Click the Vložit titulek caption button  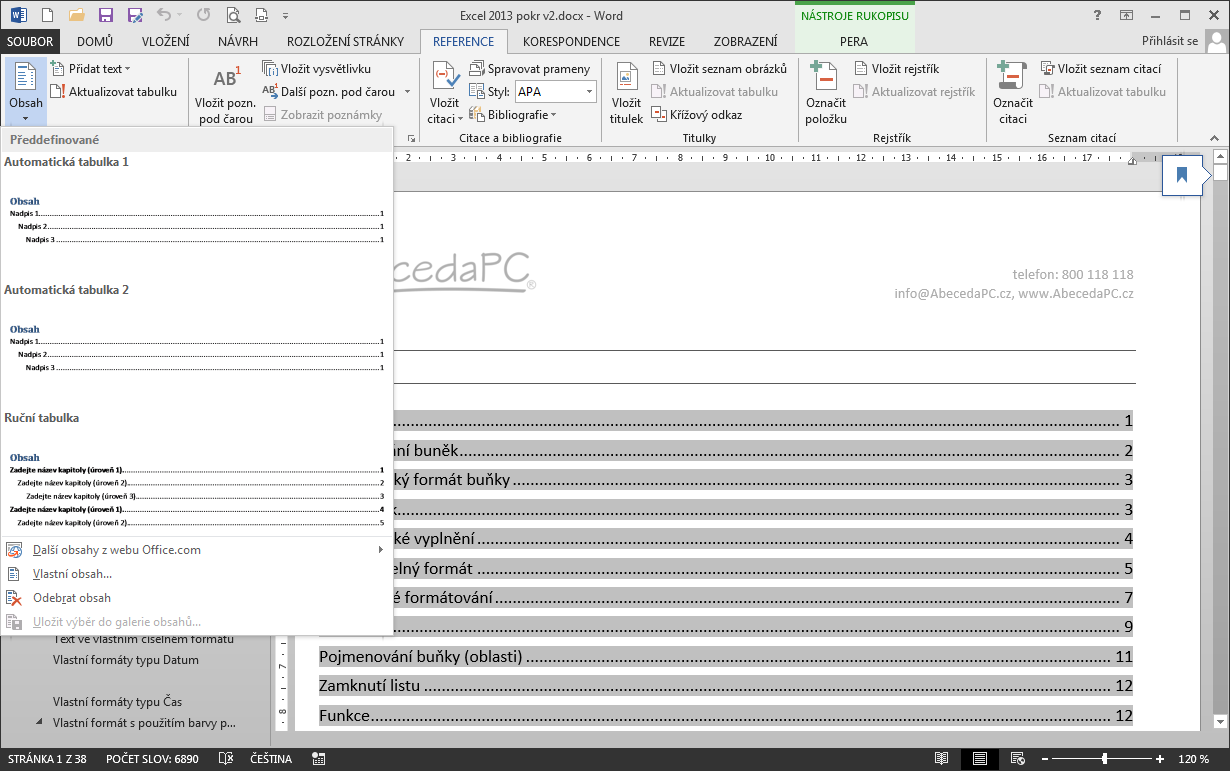[626, 94]
